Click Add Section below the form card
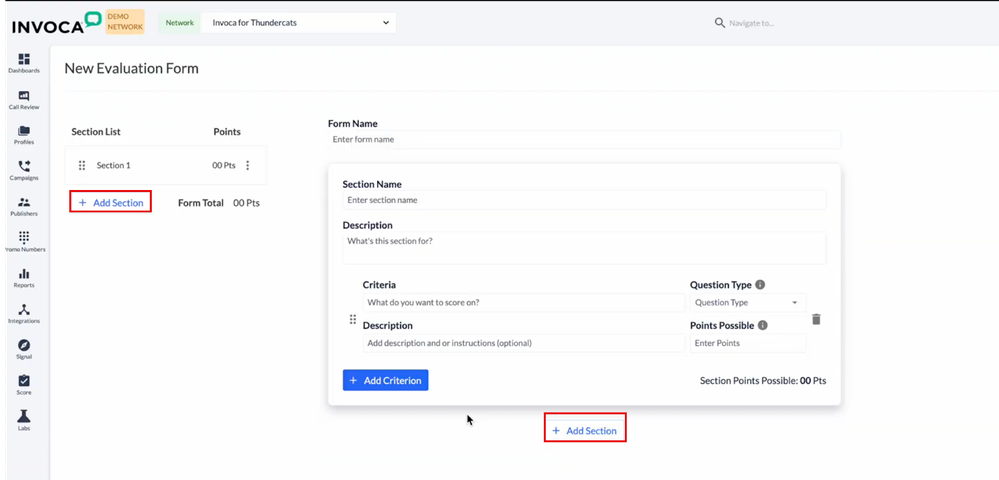This screenshot has height=480, width=999. 585,430
